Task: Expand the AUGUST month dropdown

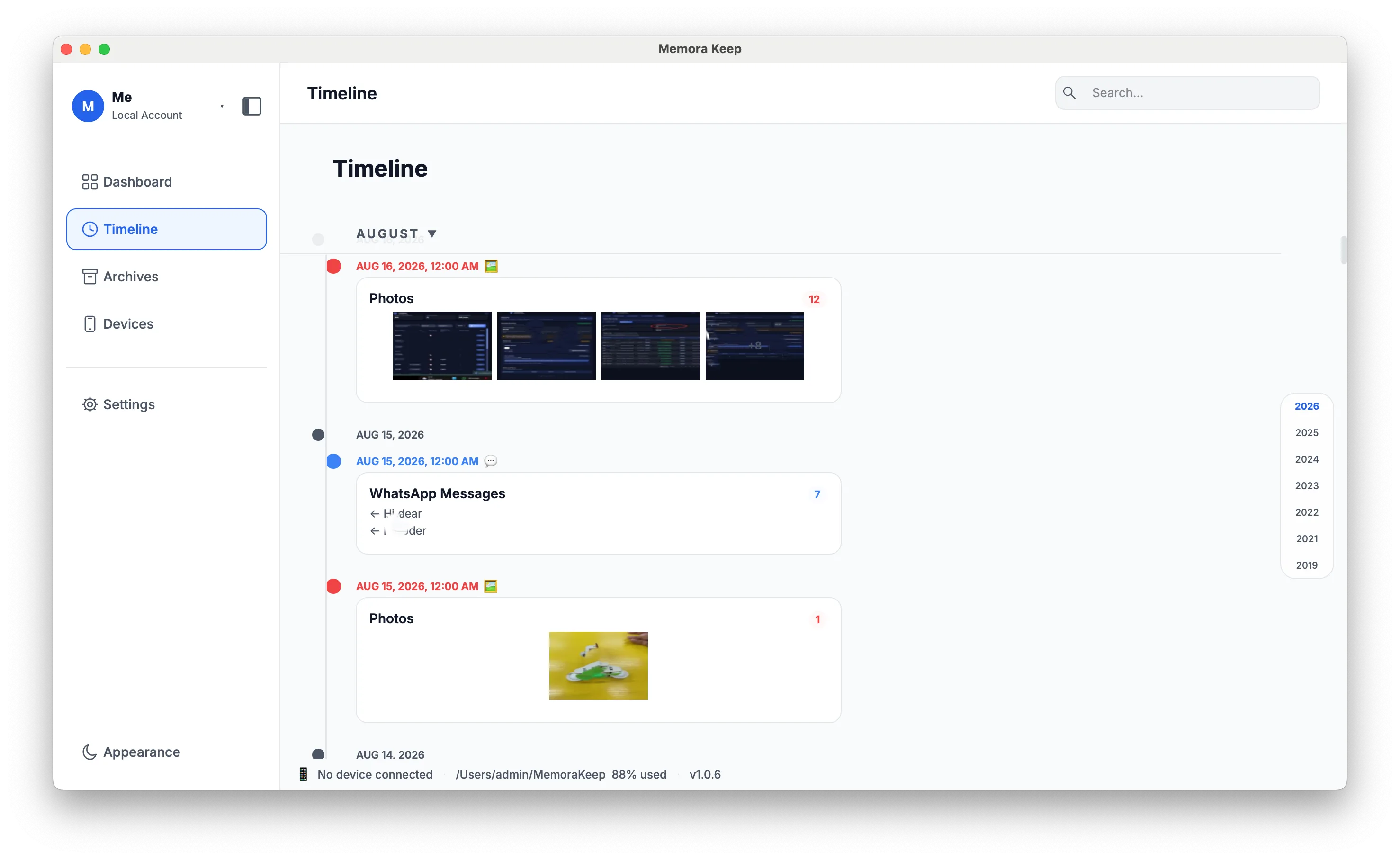Action: [x=396, y=234]
